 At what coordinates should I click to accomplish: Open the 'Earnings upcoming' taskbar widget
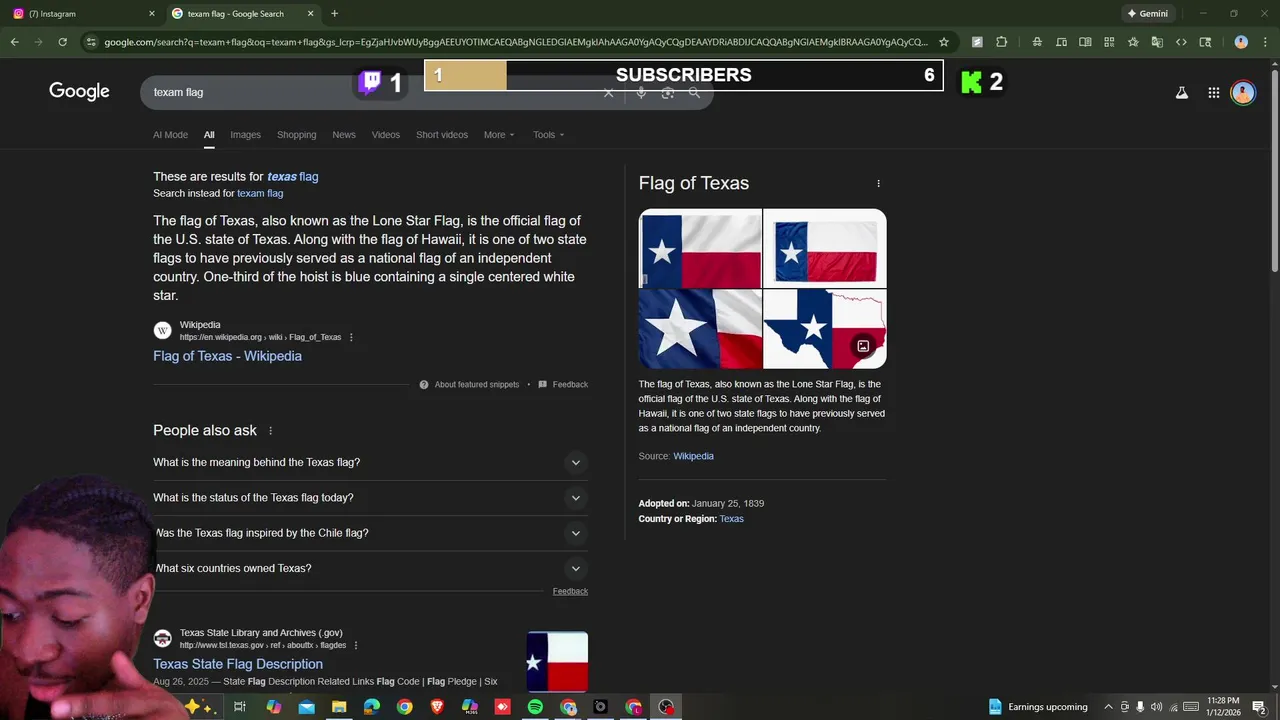pyautogui.click(x=1038, y=707)
